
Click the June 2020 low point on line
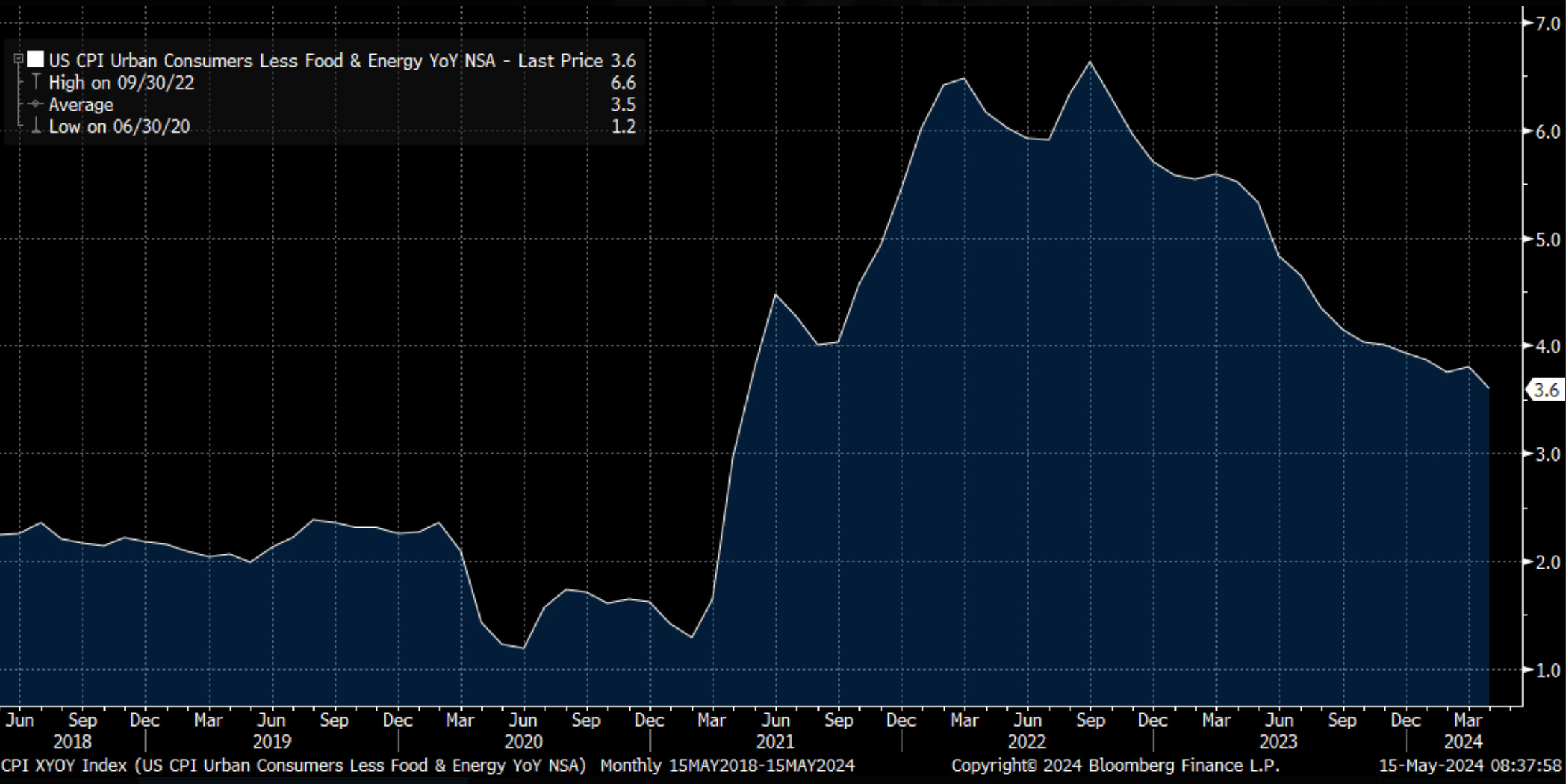[x=523, y=648]
